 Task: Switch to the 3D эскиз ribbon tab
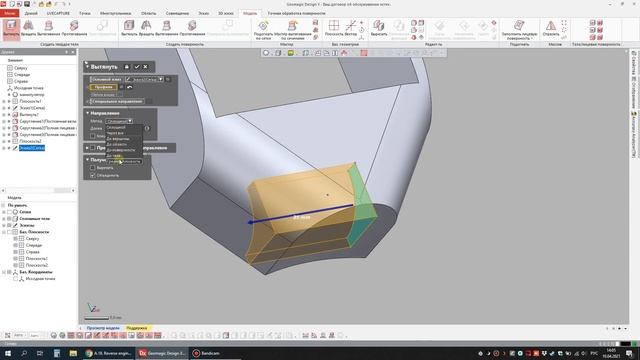tap(226, 13)
